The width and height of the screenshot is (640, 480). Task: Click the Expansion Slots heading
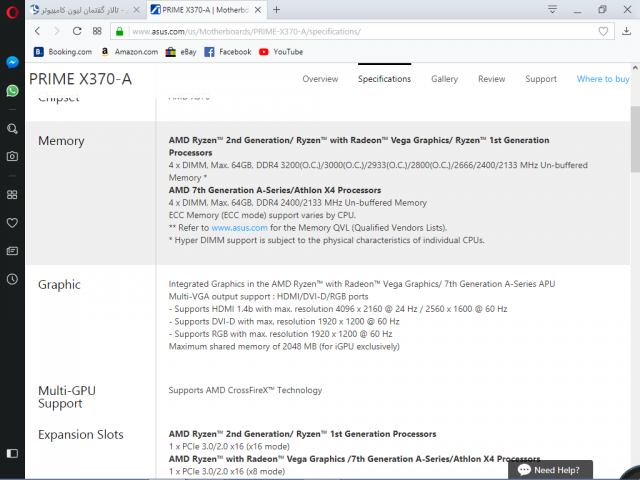[81, 434]
